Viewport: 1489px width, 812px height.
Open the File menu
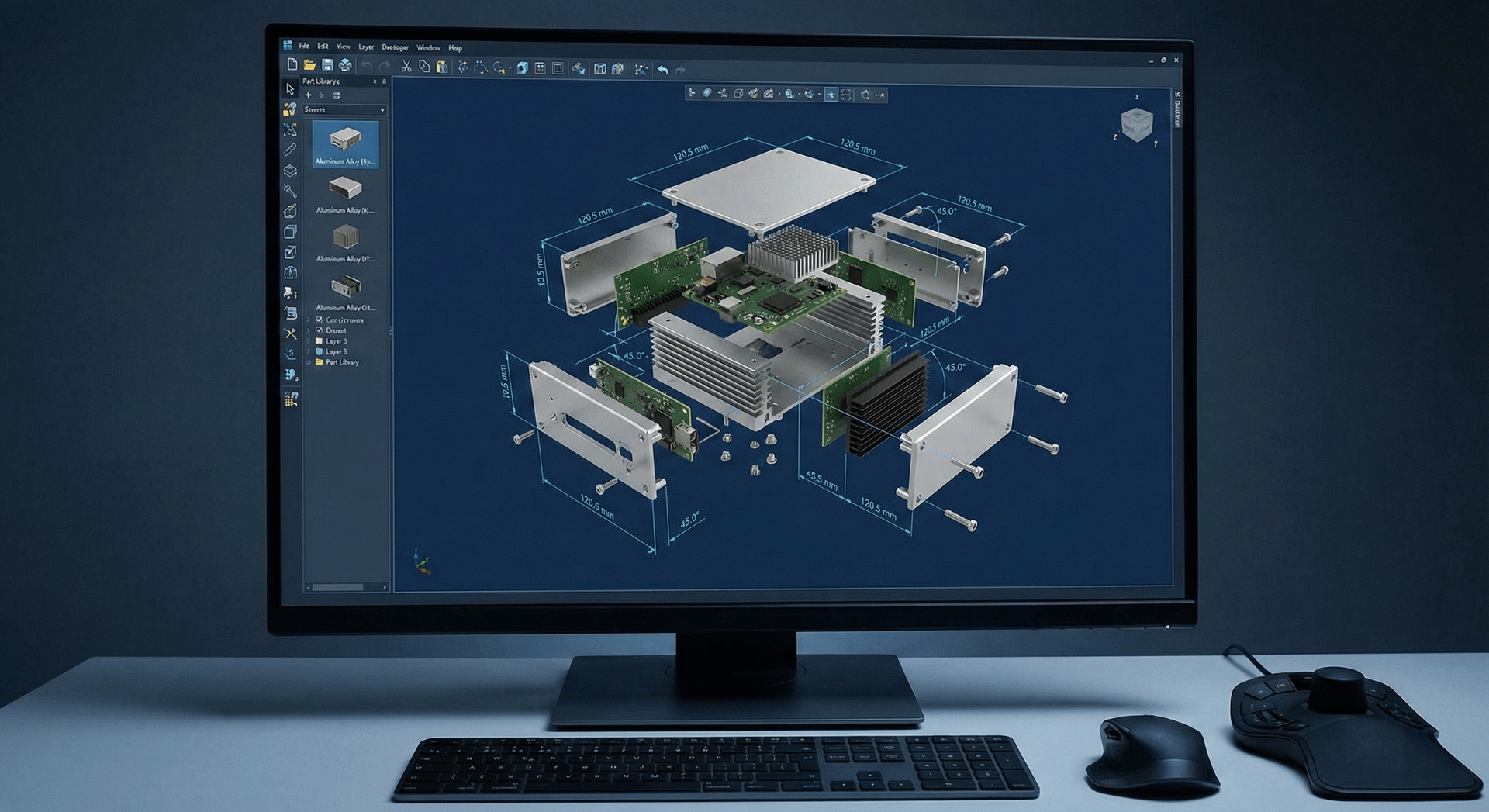(304, 47)
